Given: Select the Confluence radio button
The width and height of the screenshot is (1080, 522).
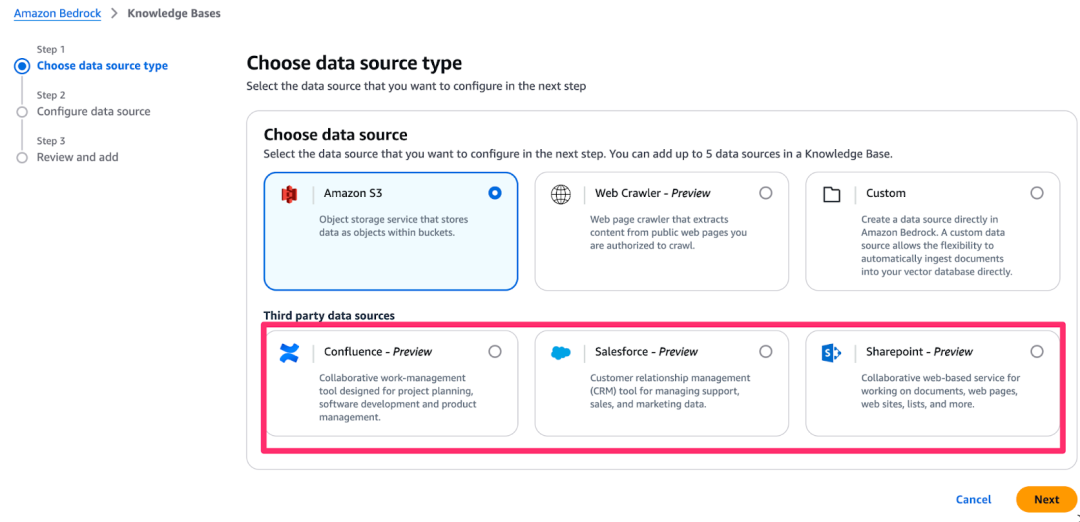Looking at the screenshot, I should 495,352.
